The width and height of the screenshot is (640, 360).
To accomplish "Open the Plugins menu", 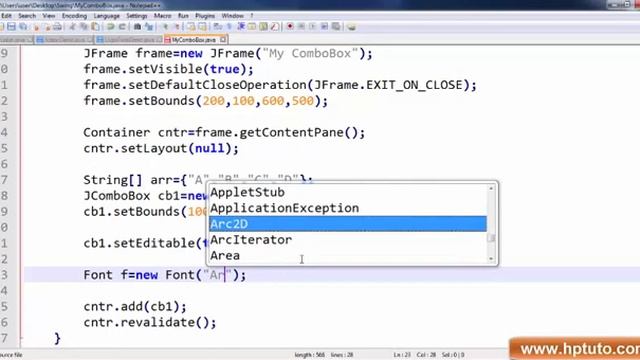I will 205,16.
